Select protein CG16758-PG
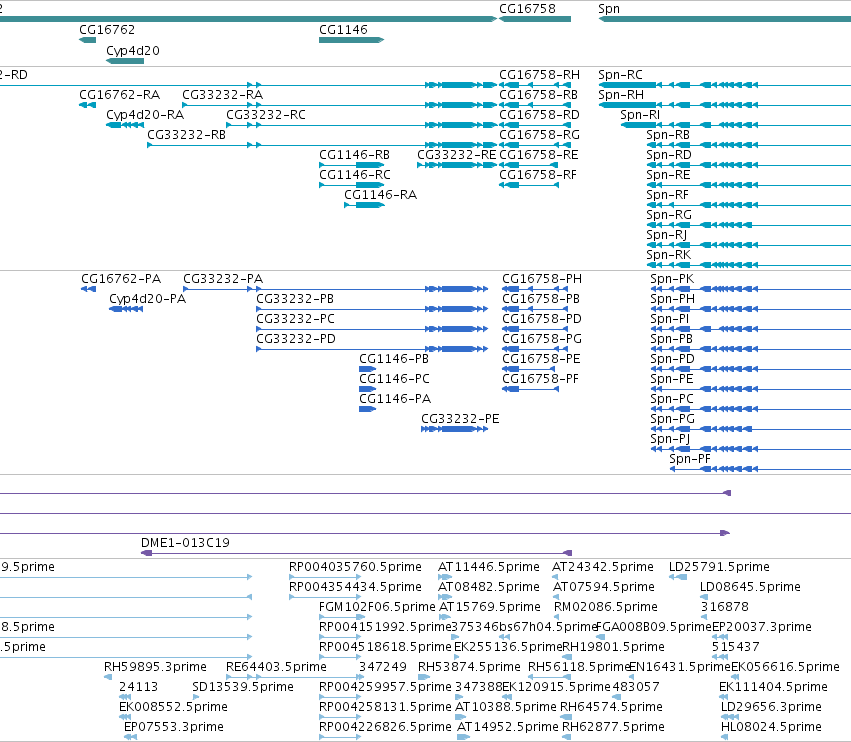This screenshot has height=742, width=851. (542, 339)
